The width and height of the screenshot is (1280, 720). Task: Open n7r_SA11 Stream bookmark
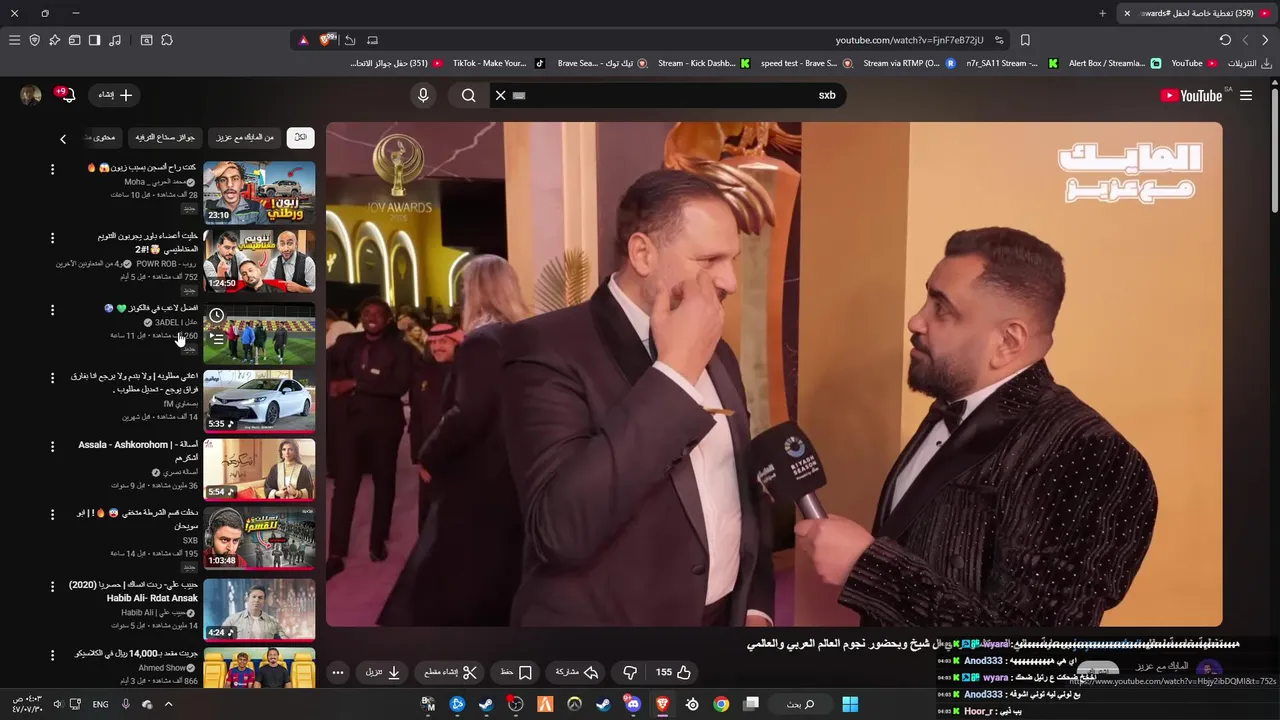[1011, 63]
